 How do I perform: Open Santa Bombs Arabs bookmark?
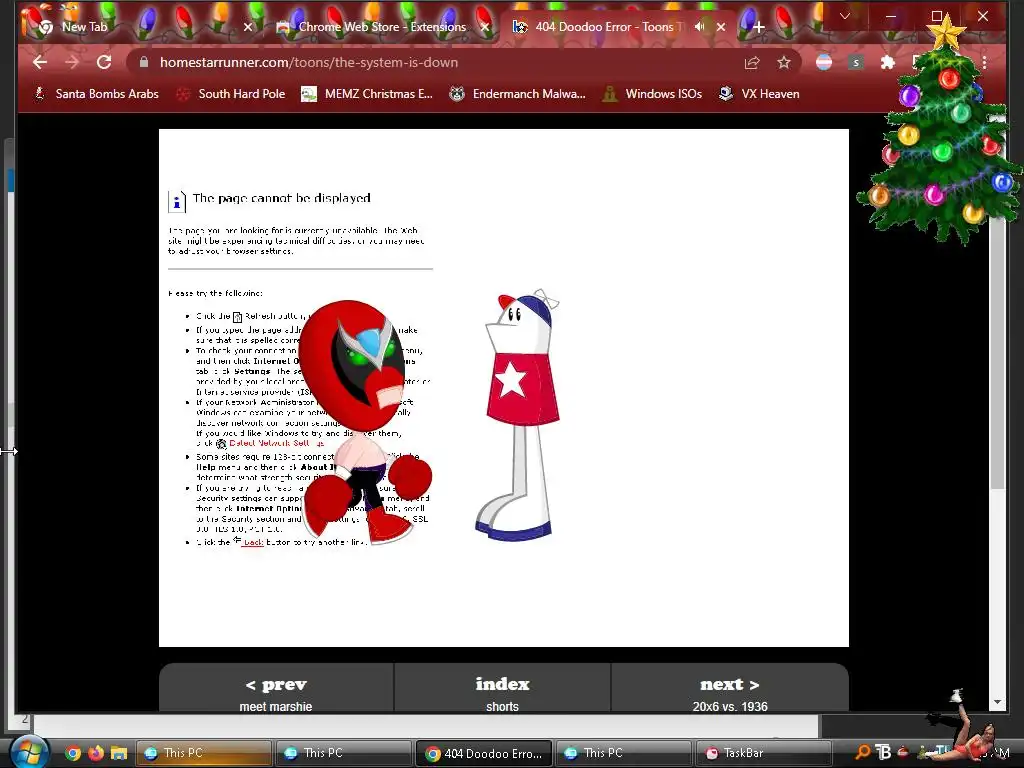click(97, 94)
